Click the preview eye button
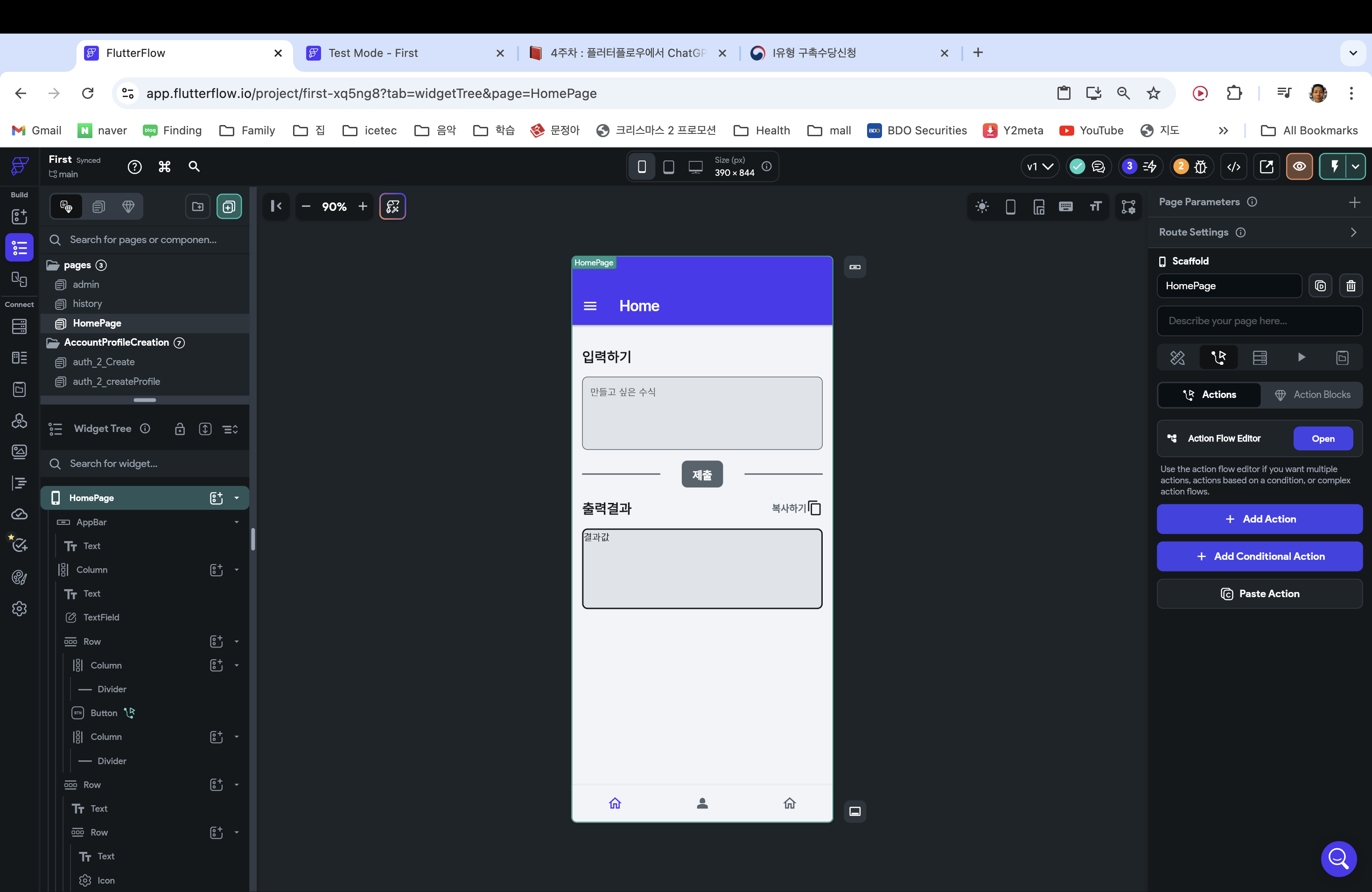The width and height of the screenshot is (1372, 892). (x=1299, y=167)
